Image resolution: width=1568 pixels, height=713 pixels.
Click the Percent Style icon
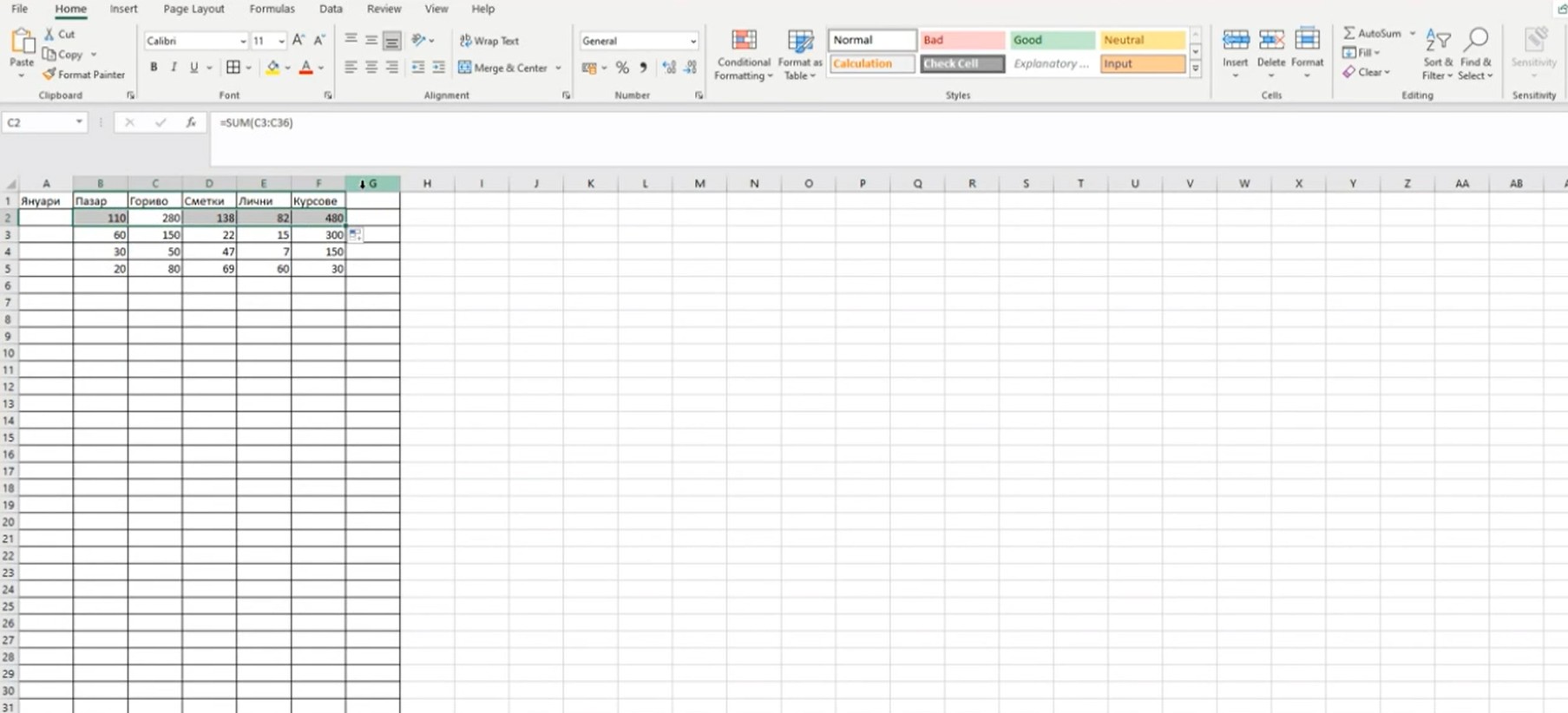pyautogui.click(x=622, y=68)
